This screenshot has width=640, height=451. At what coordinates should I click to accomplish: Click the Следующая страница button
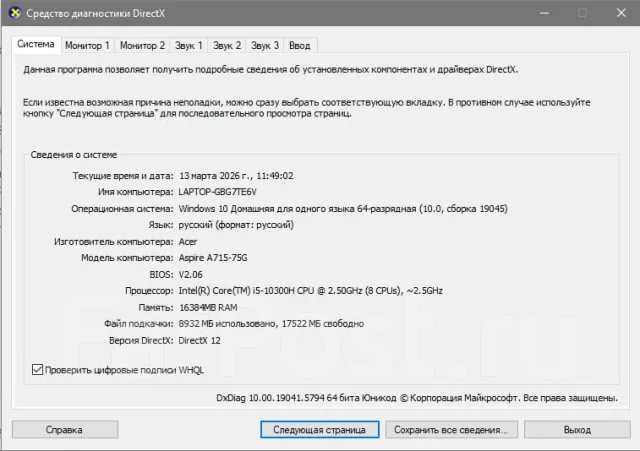pos(320,430)
